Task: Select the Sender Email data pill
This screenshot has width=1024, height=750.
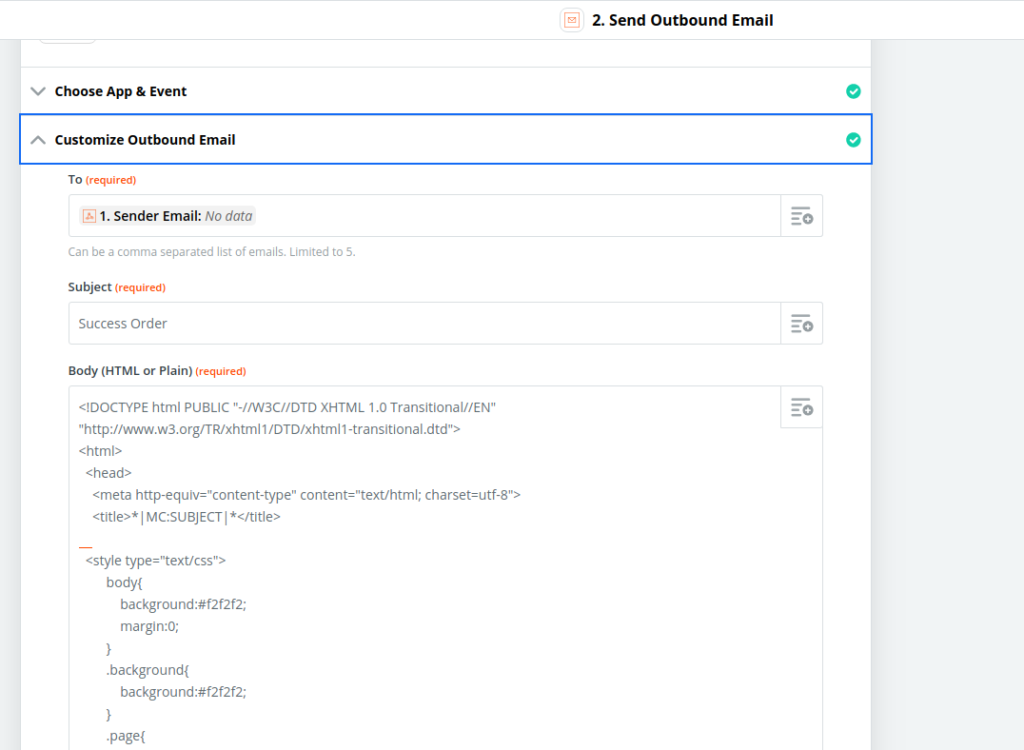Action: (167, 216)
